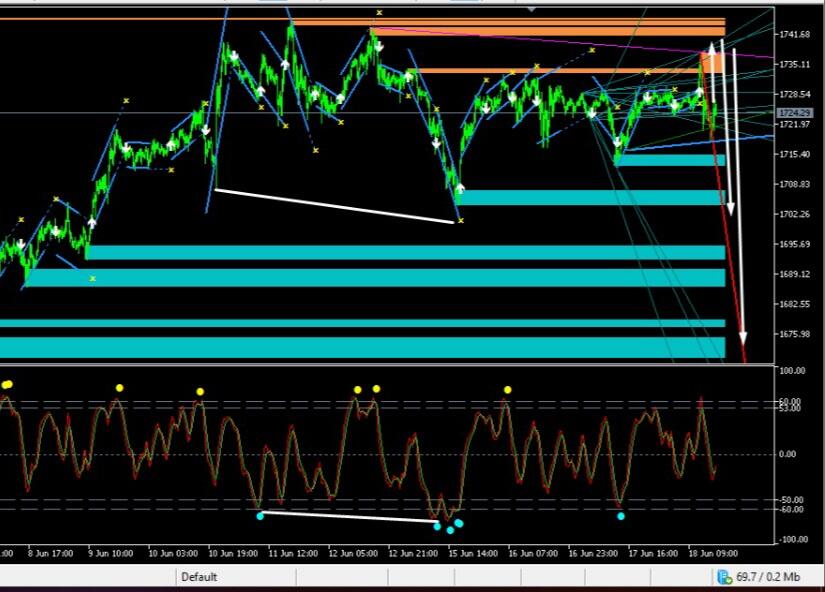Image resolution: width=825 pixels, height=592 pixels.
Task: Click the connection status icon in status bar
Action: point(725,577)
